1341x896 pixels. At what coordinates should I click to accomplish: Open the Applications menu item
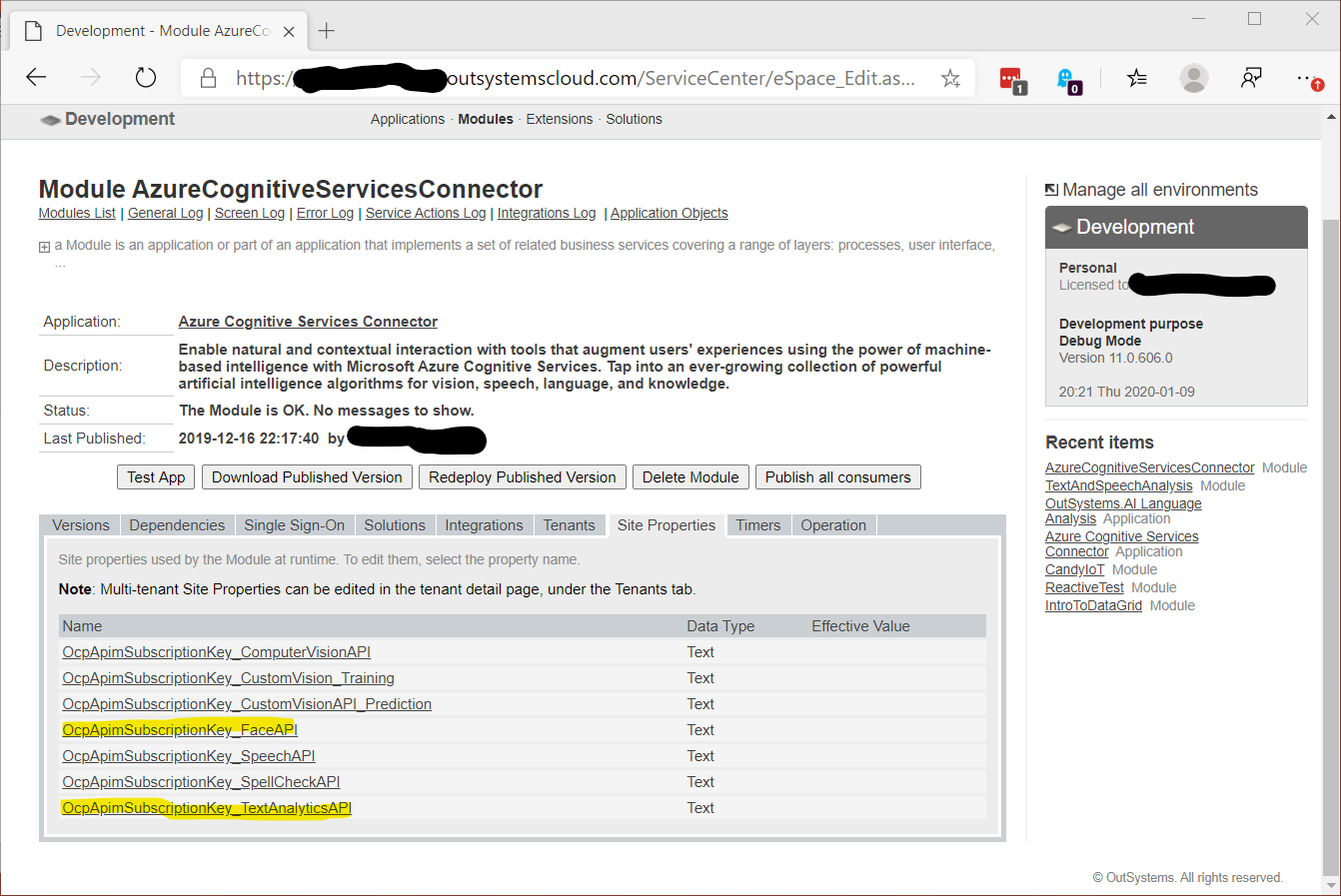coord(408,119)
